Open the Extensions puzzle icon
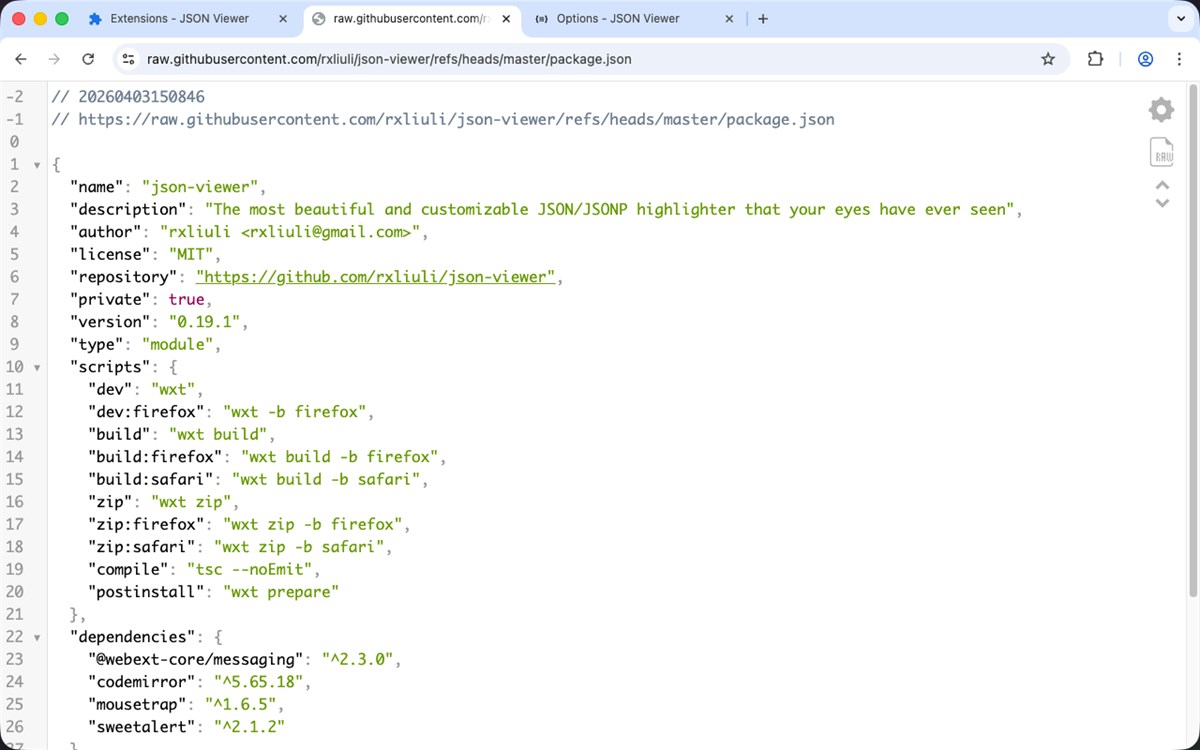This screenshot has height=750, width=1200. click(x=1095, y=59)
